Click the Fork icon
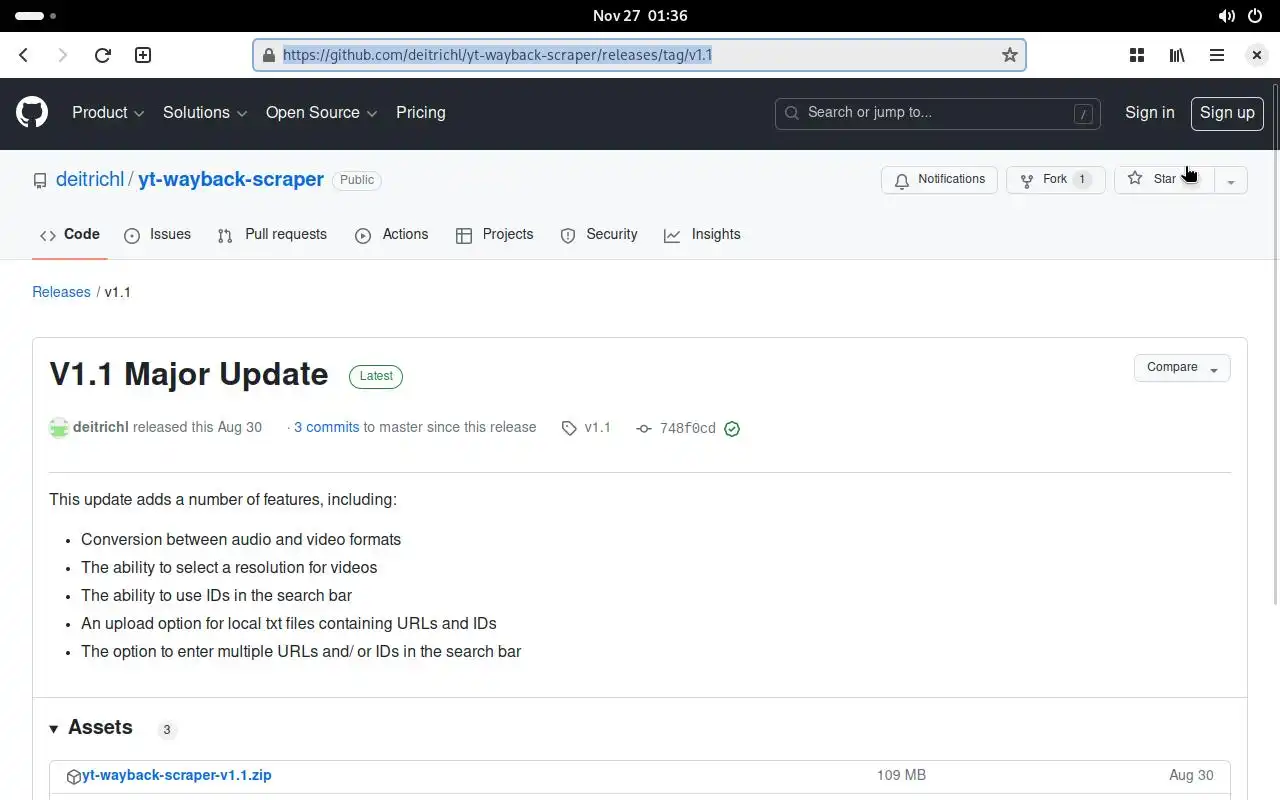This screenshot has width=1280, height=800. (x=1027, y=180)
